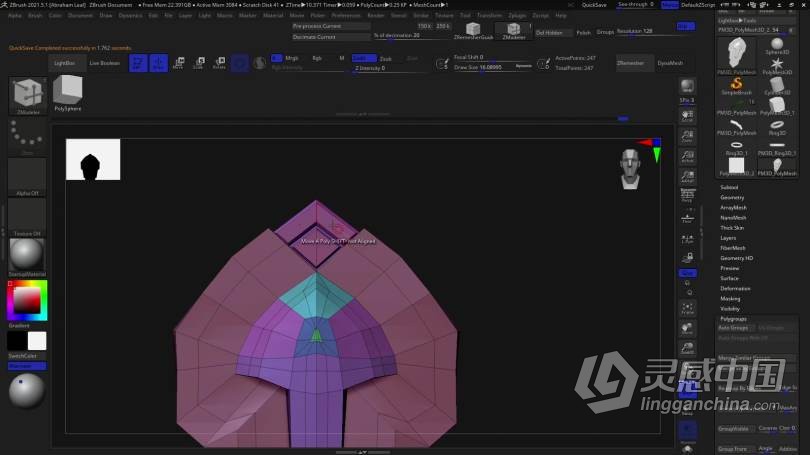Toggle the Rgb channel button
This screenshot has width=810, height=455.
click(x=317, y=58)
